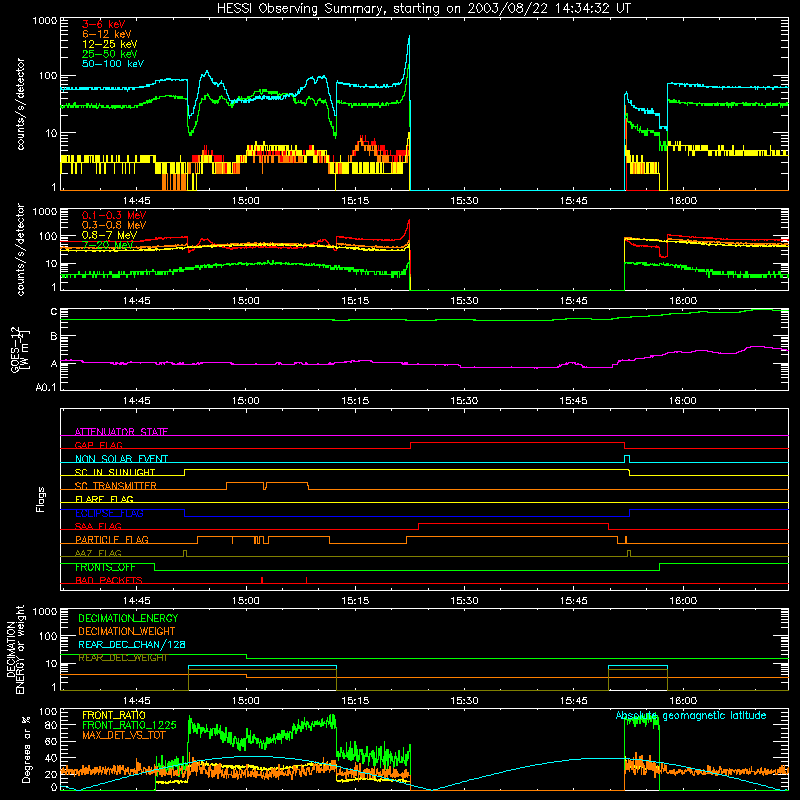Image resolution: width=800 pixels, height=800 pixels.
Task: Click the 'SAA_FLAG' label
Action: click(x=98, y=526)
